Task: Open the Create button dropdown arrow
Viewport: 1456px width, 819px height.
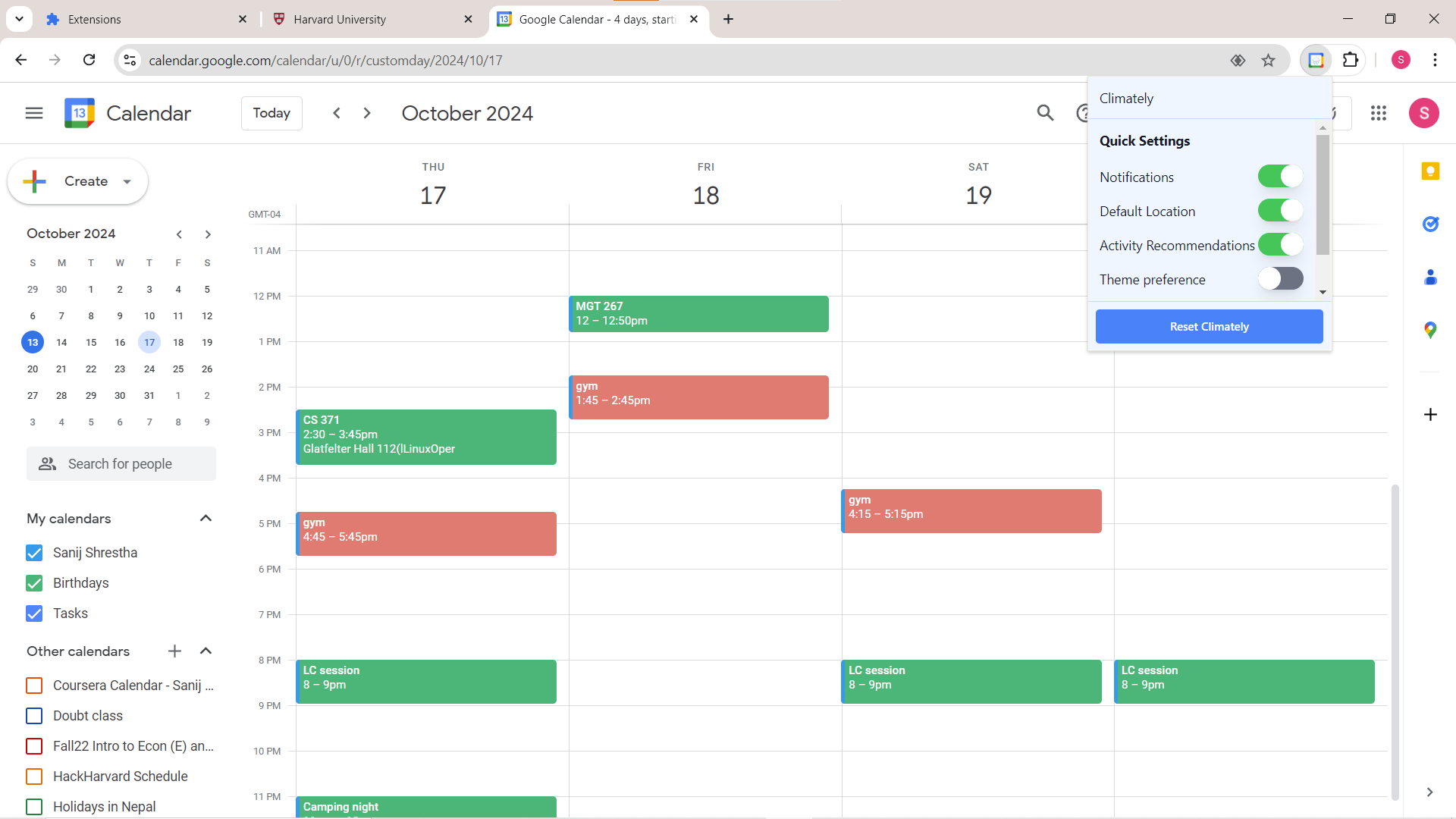Action: pos(127,181)
